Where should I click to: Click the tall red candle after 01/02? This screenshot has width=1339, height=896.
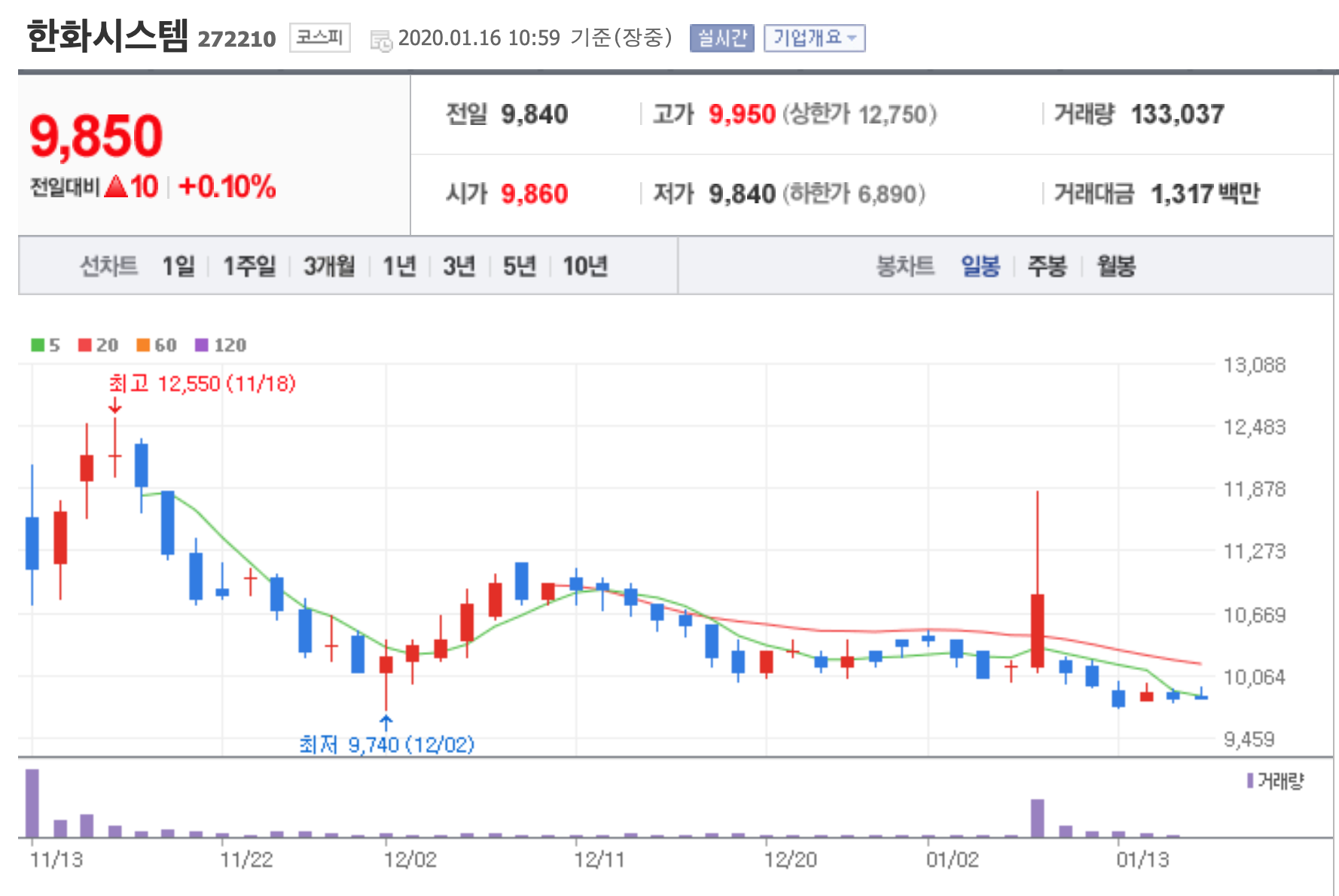tap(1037, 629)
